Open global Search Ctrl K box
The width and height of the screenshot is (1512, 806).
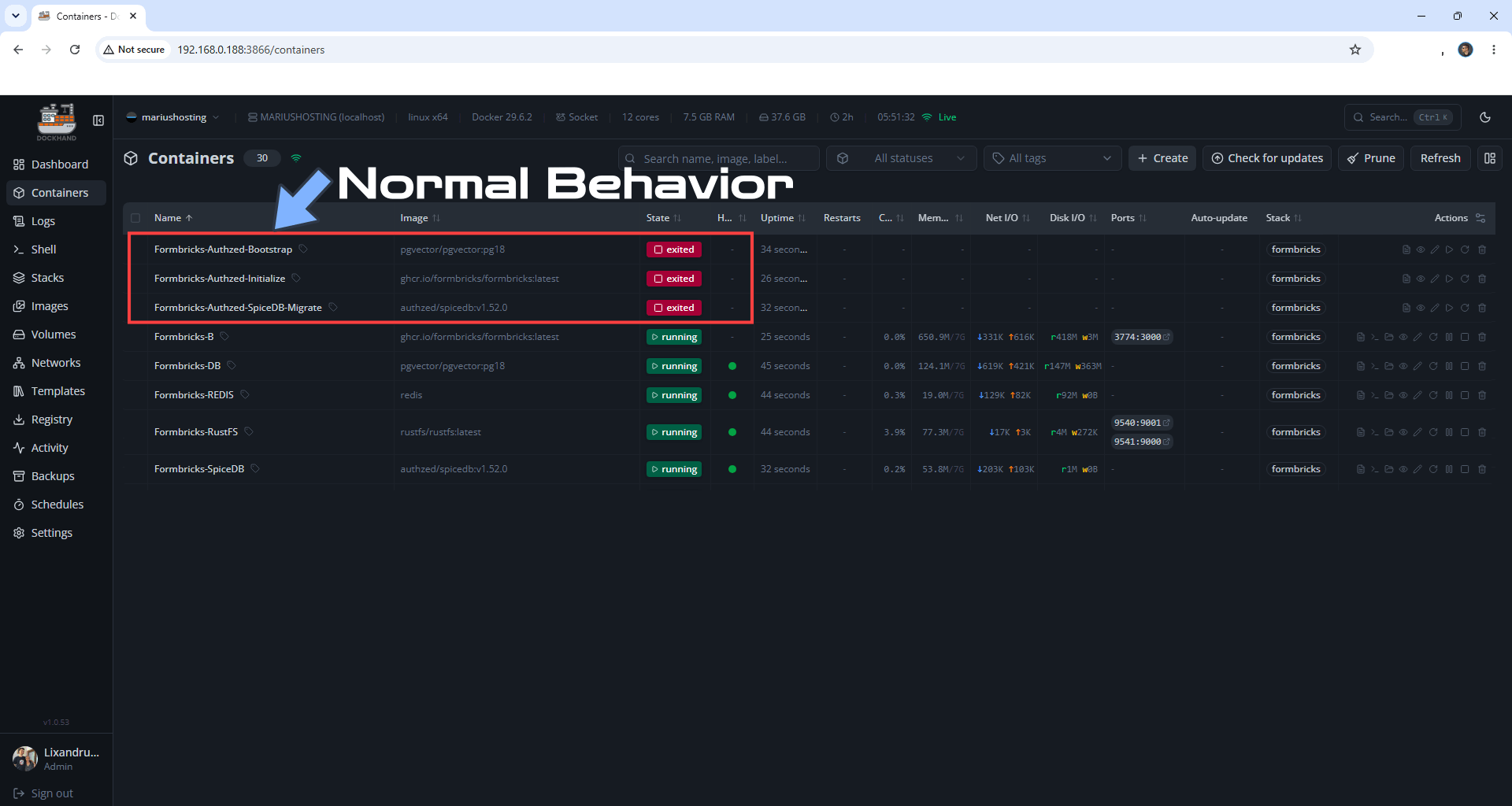pos(1403,117)
